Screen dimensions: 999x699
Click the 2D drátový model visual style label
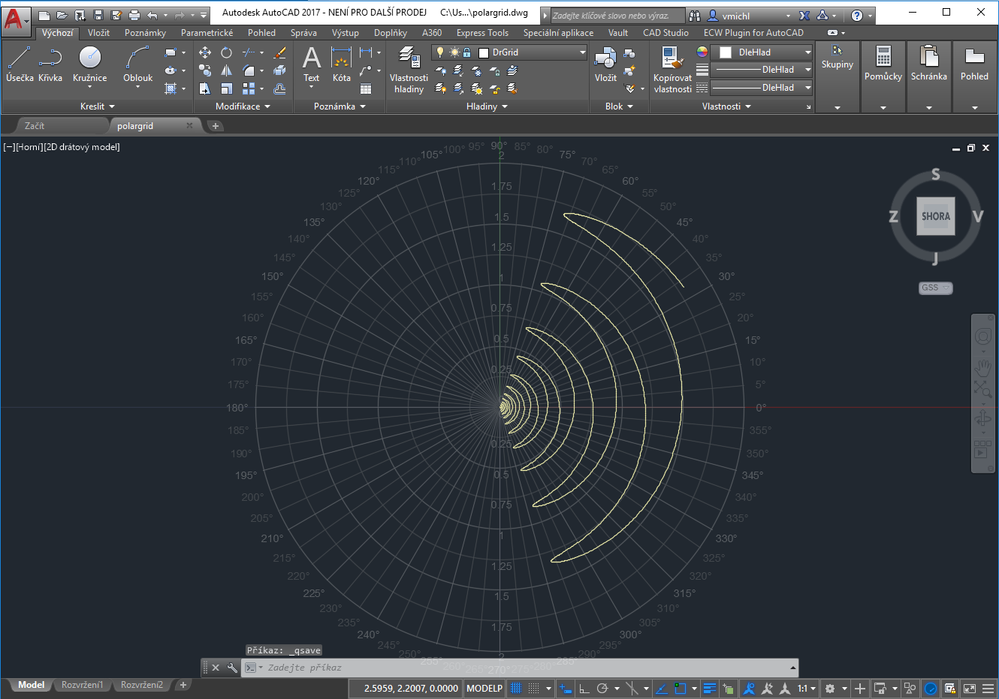point(82,147)
